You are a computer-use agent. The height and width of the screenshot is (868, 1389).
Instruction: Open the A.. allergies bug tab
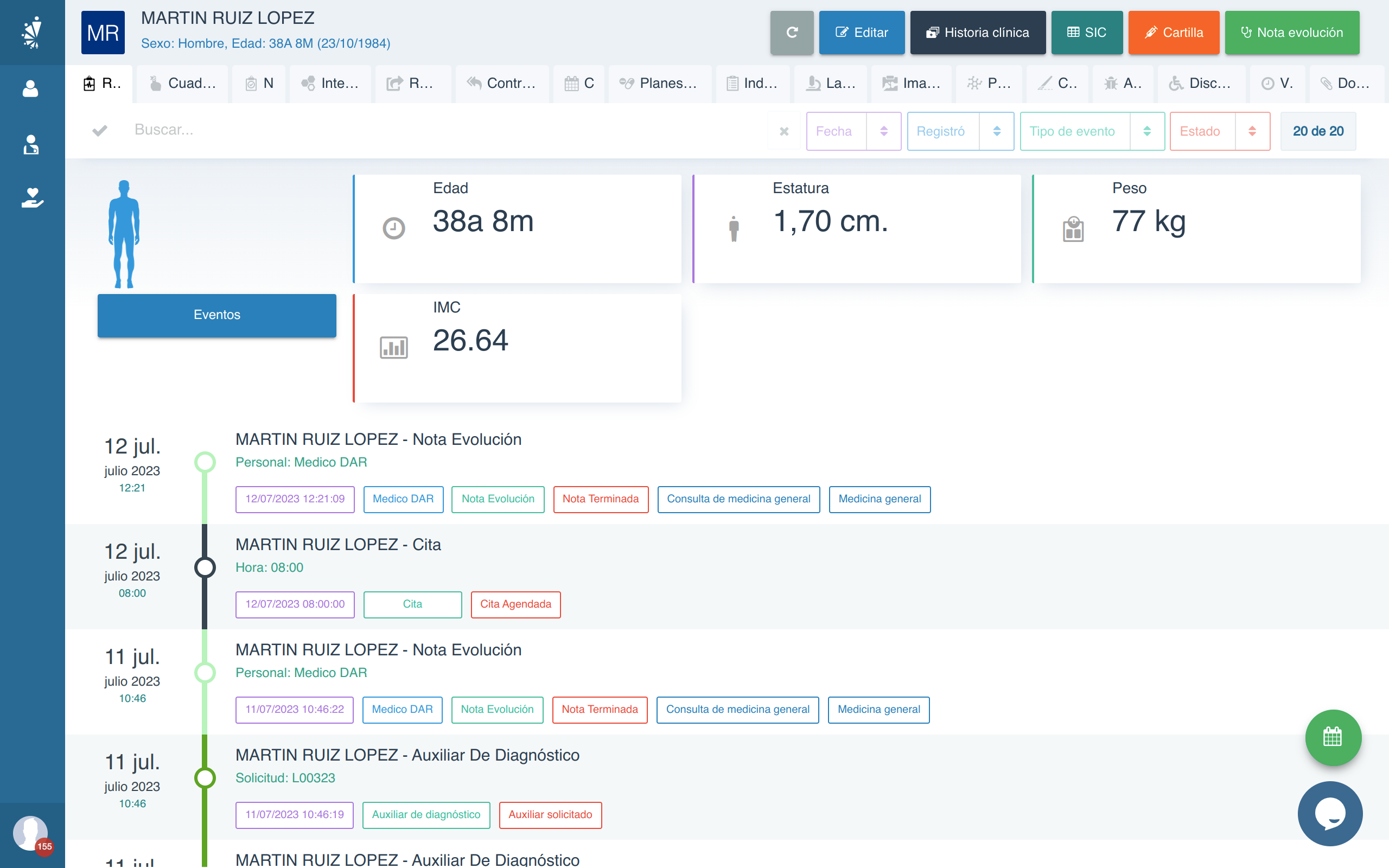(1123, 84)
